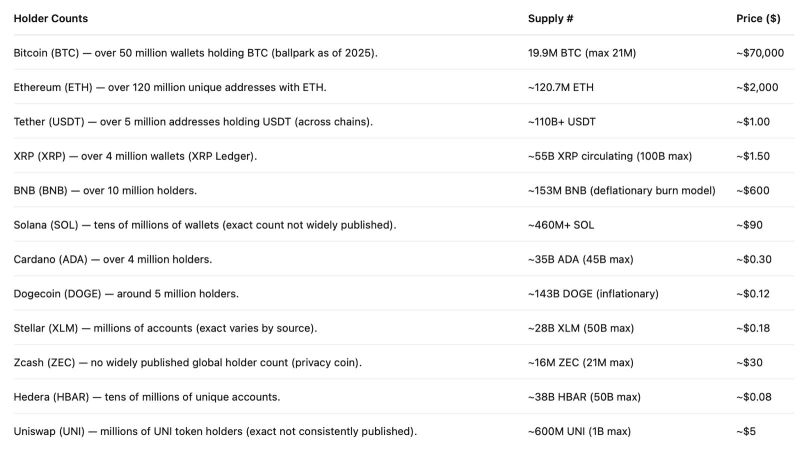Click the Solana (SOL) wallets description

click(205, 225)
